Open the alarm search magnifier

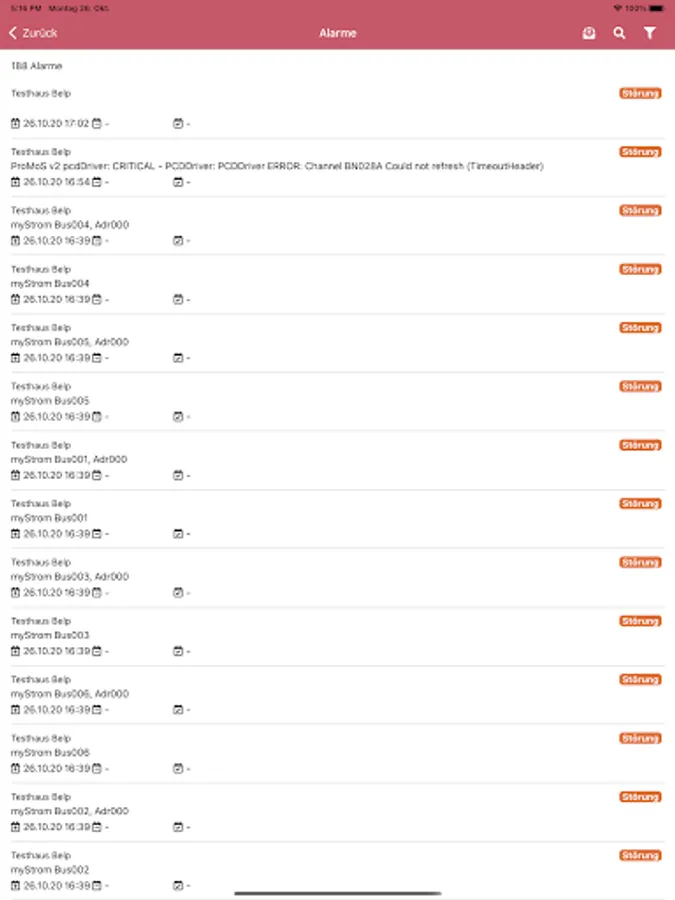(x=619, y=33)
